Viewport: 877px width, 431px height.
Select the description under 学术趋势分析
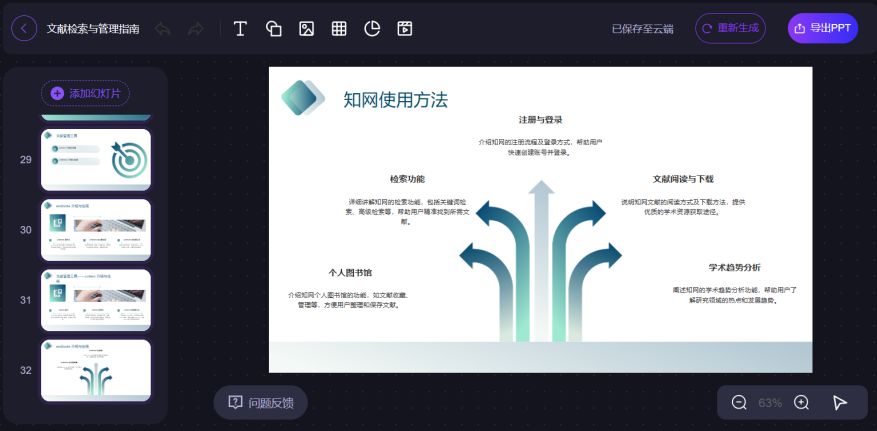coord(734,295)
